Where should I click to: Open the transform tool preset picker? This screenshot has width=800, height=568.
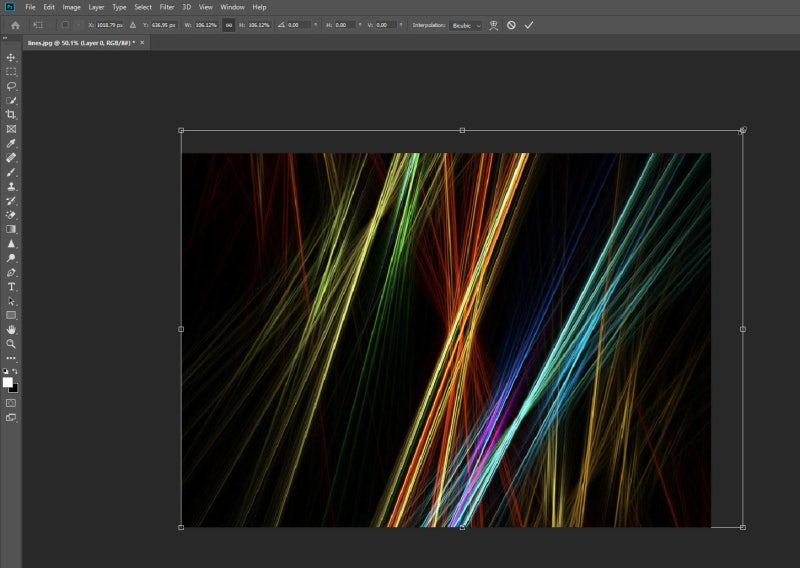point(38,25)
